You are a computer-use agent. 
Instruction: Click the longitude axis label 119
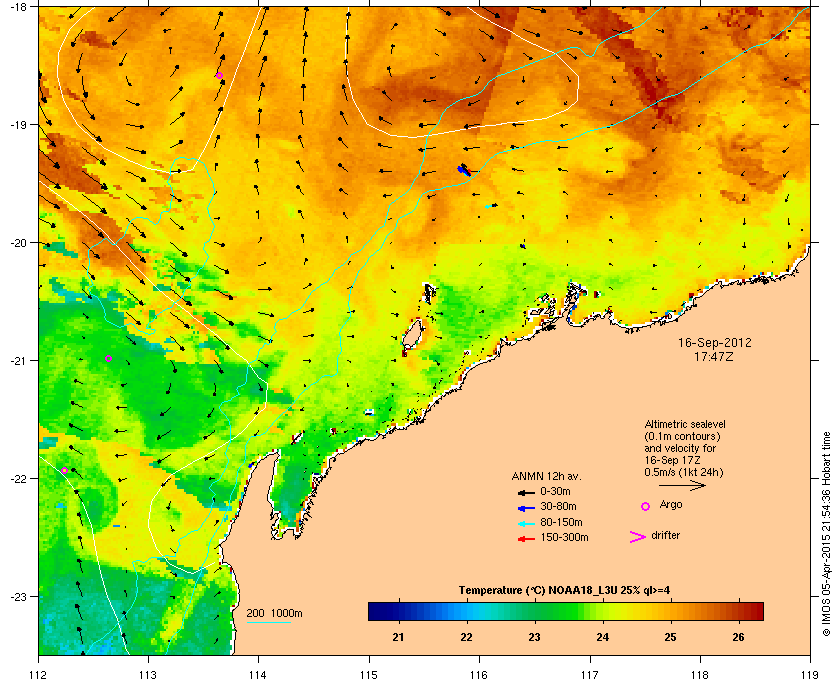click(810, 675)
